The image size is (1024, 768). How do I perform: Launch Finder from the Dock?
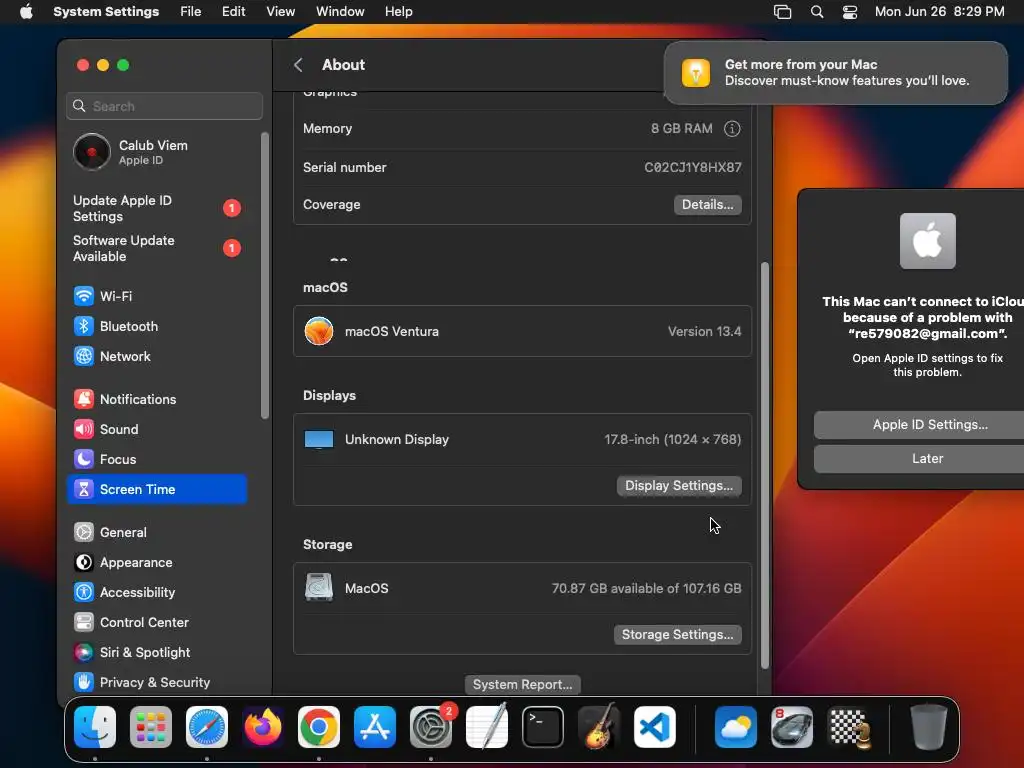click(x=95, y=727)
